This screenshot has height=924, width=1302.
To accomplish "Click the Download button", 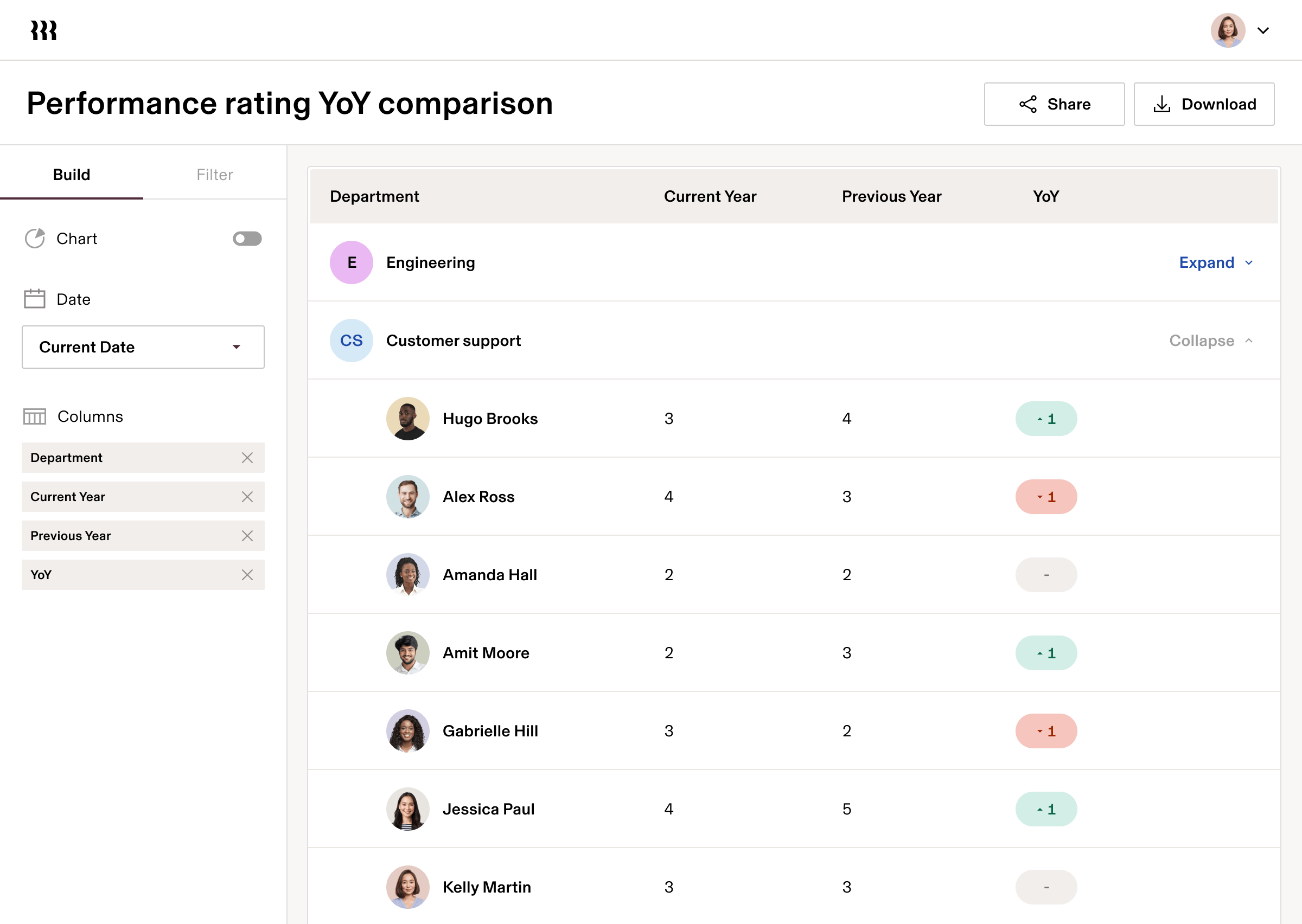I will (x=1204, y=104).
